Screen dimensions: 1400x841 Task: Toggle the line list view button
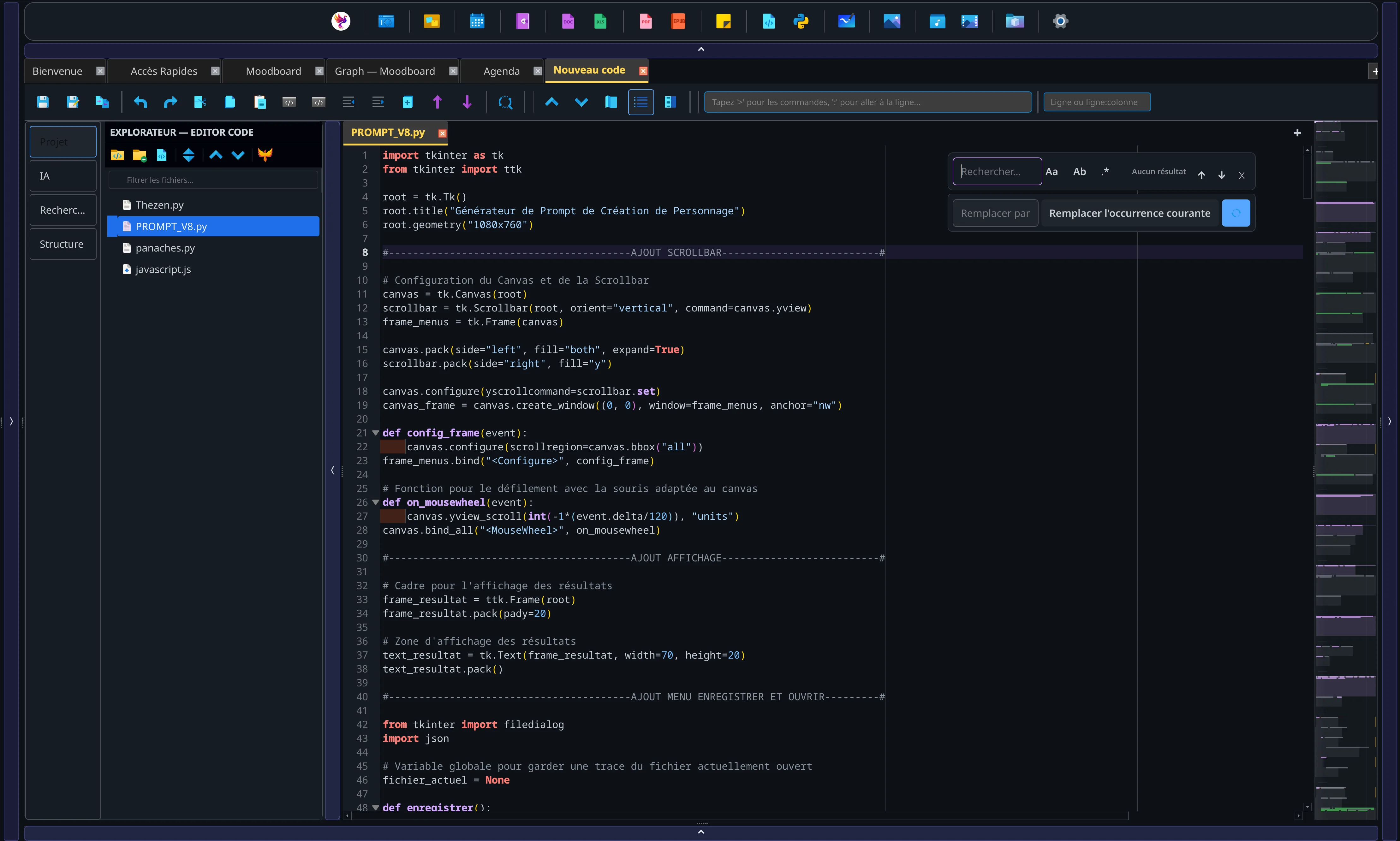pos(640,102)
